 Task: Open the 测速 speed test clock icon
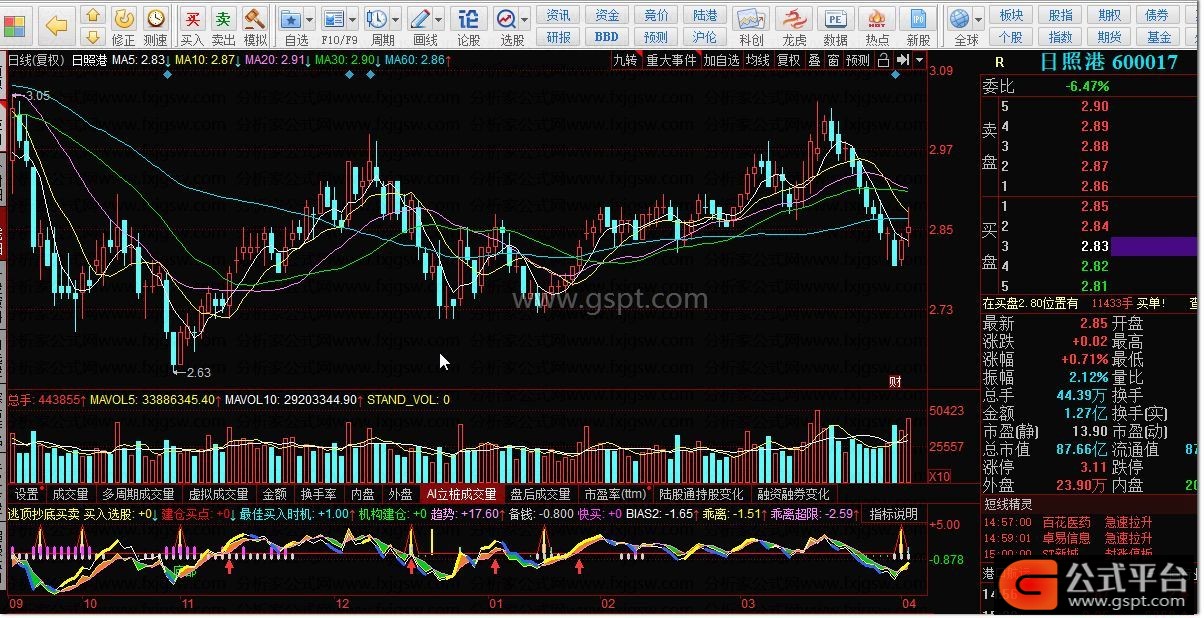(x=155, y=26)
